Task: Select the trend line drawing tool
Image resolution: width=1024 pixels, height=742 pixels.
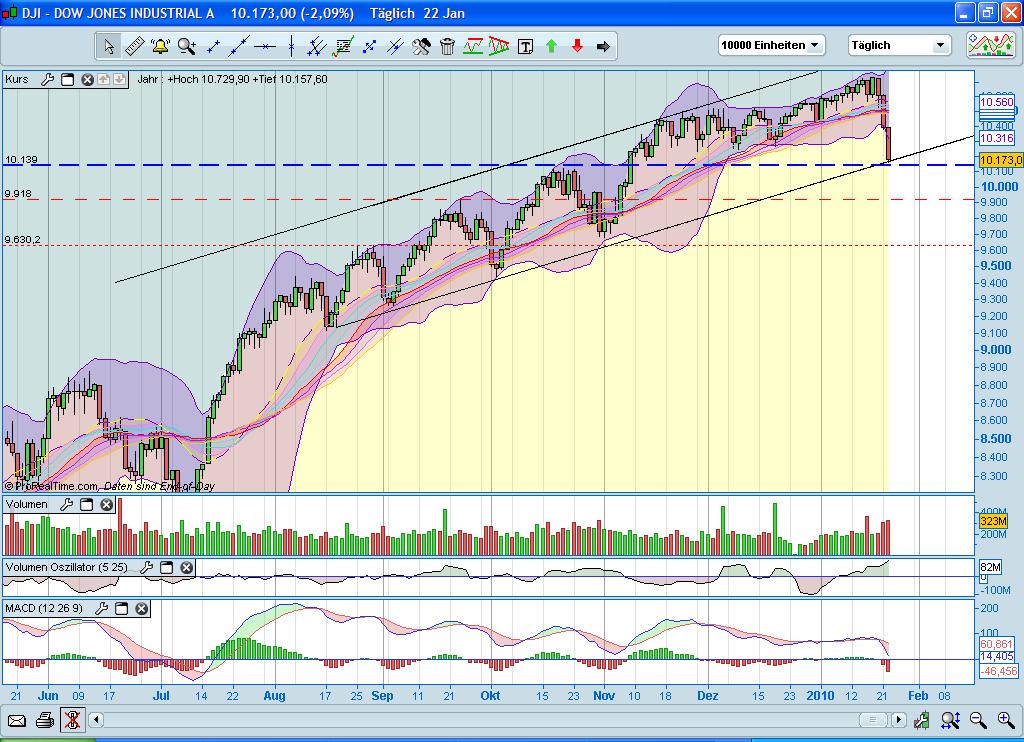Action: (x=238, y=46)
